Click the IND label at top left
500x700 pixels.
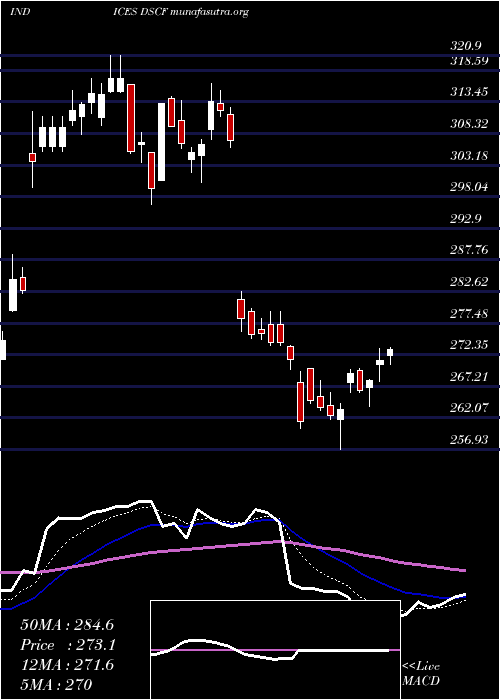(x=20, y=12)
